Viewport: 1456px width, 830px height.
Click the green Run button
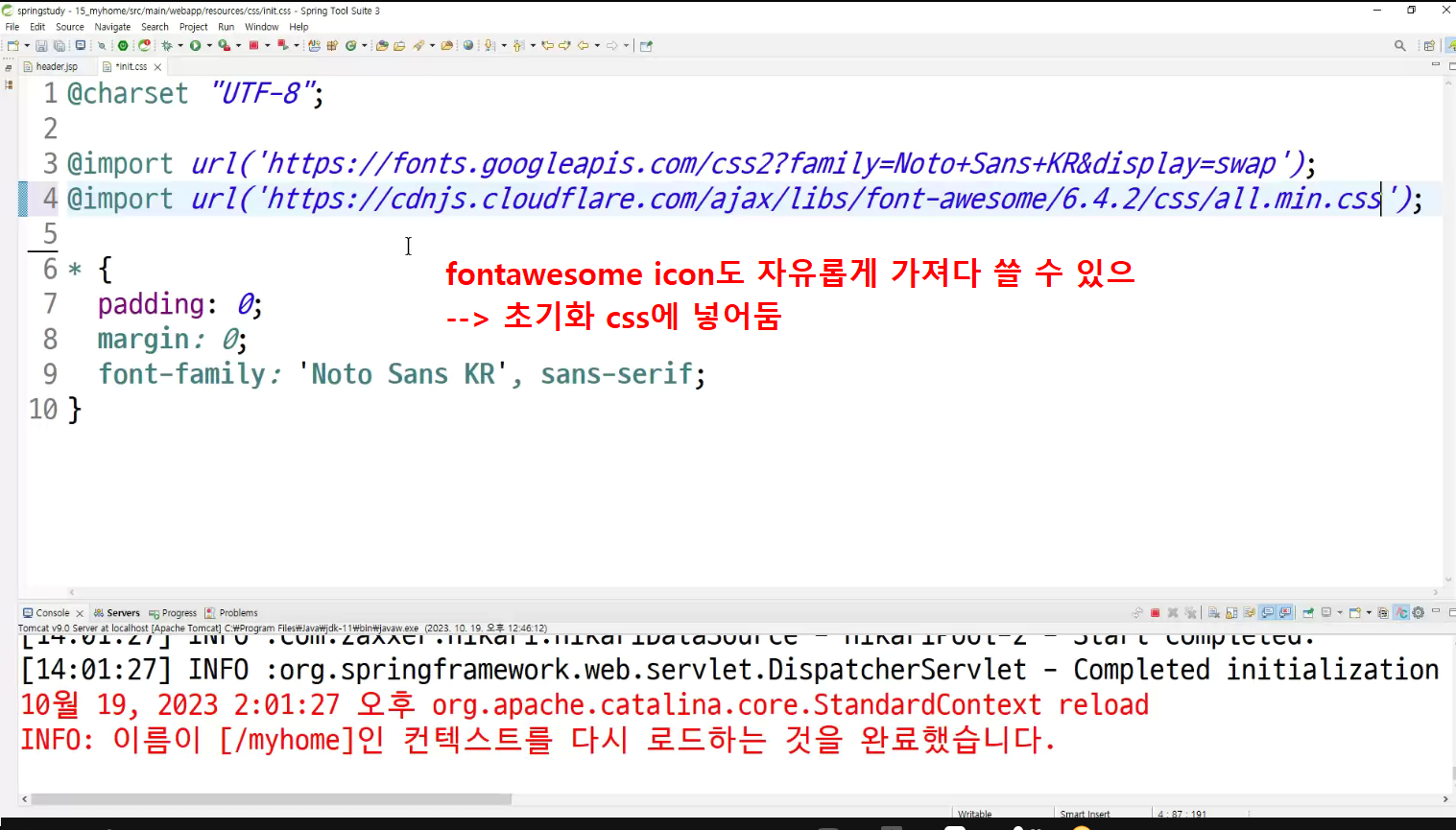(x=195, y=45)
